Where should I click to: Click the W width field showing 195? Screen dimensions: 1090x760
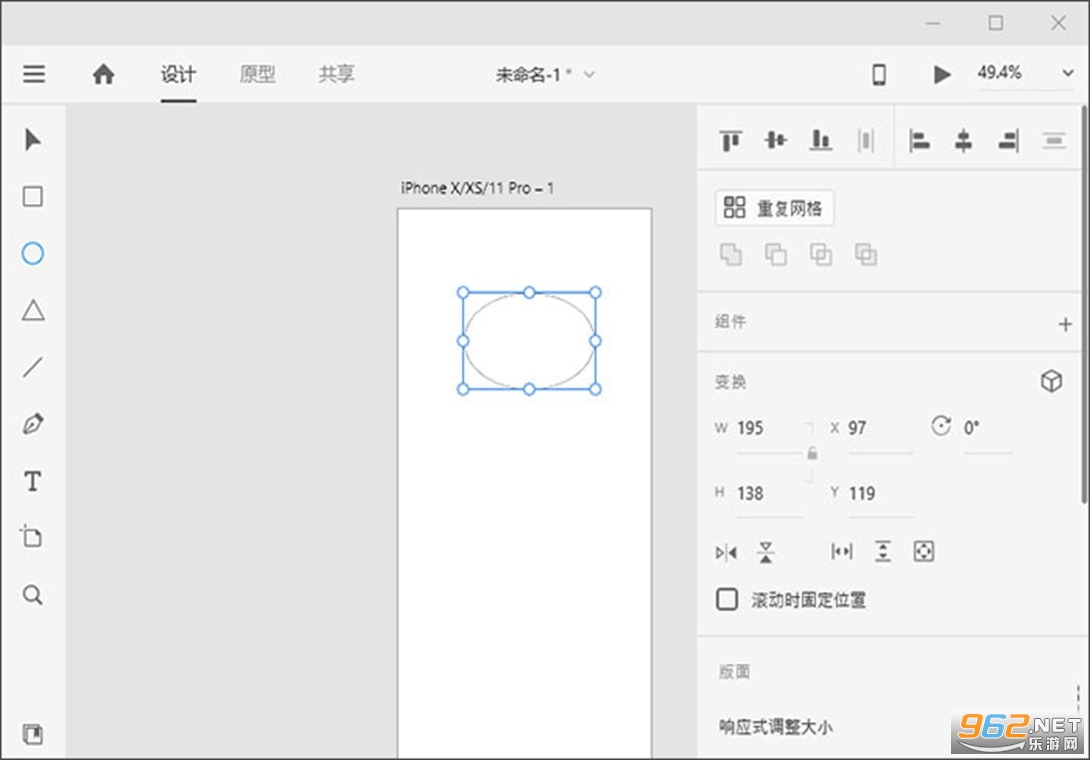(769, 428)
